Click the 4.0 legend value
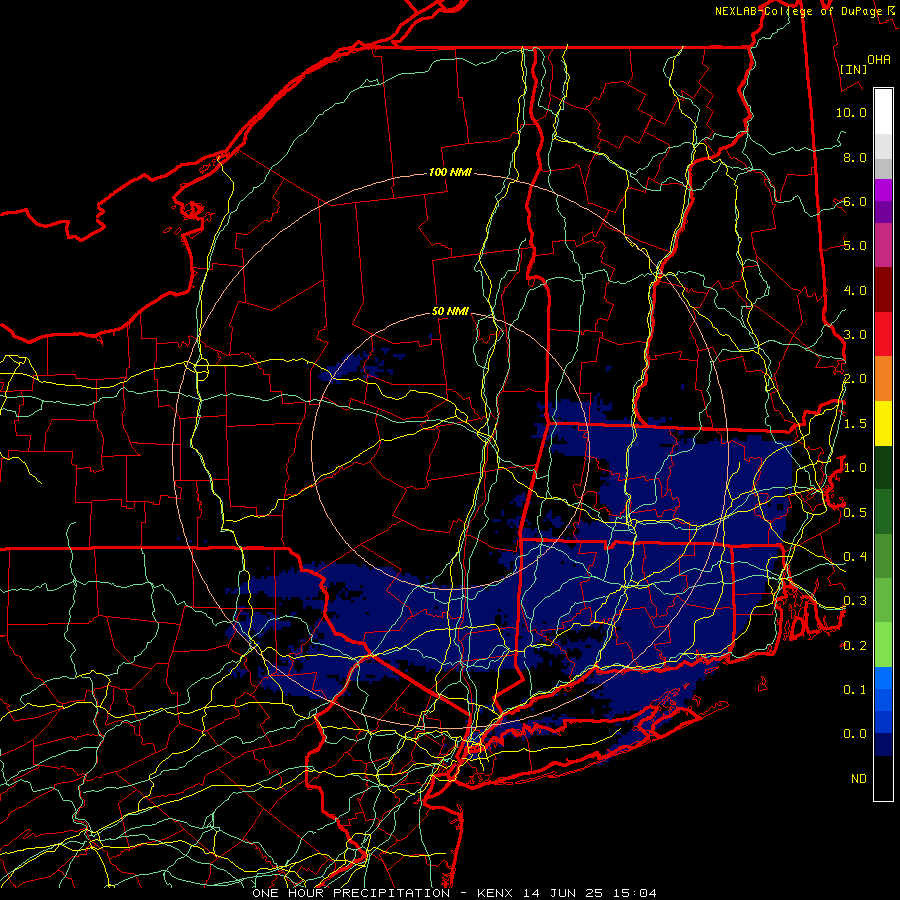Image resolution: width=900 pixels, height=900 pixels. (855, 290)
